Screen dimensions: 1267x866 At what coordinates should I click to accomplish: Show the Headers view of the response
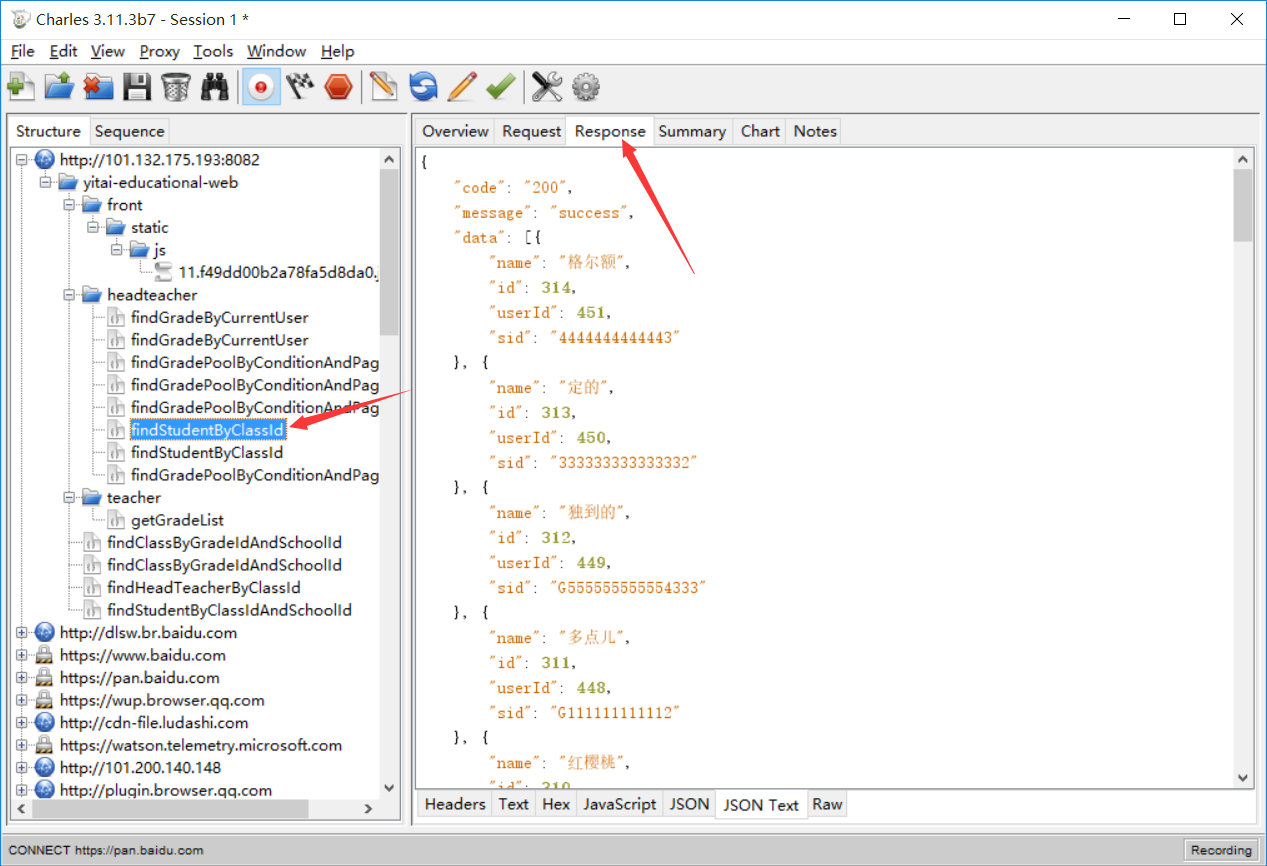(x=455, y=804)
